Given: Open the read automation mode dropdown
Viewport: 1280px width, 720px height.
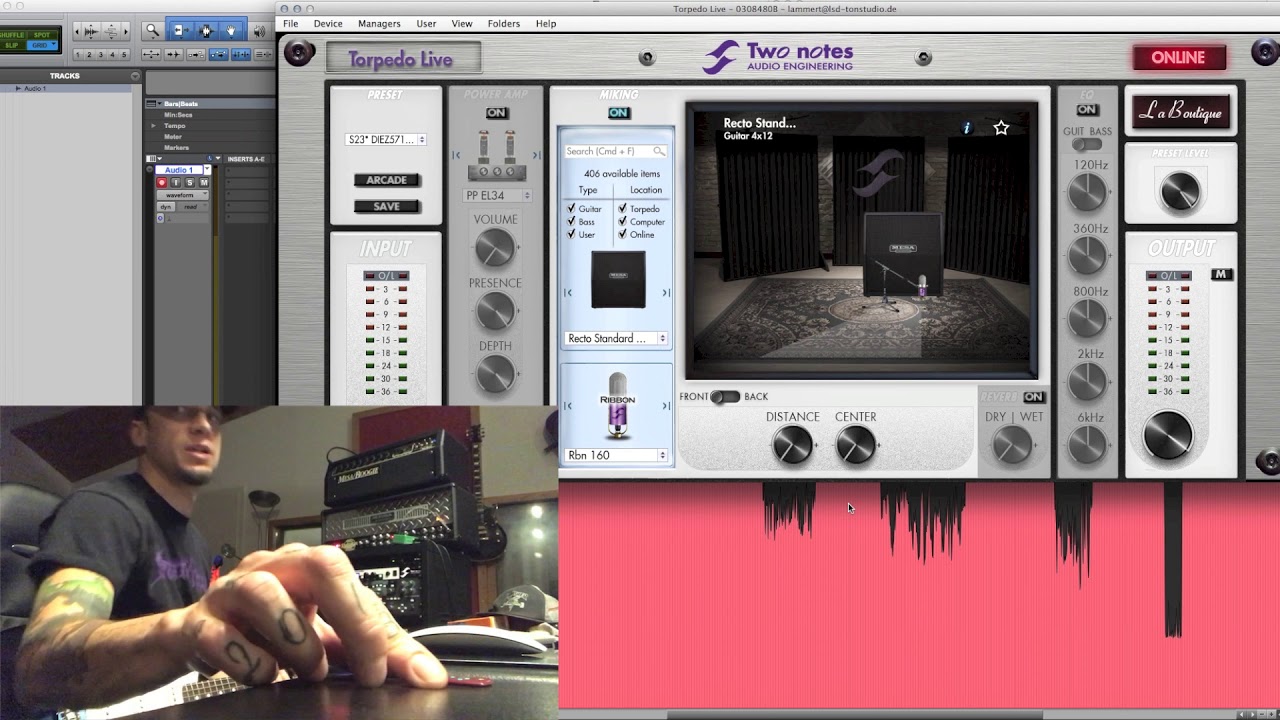Looking at the screenshot, I should pyautogui.click(x=193, y=207).
